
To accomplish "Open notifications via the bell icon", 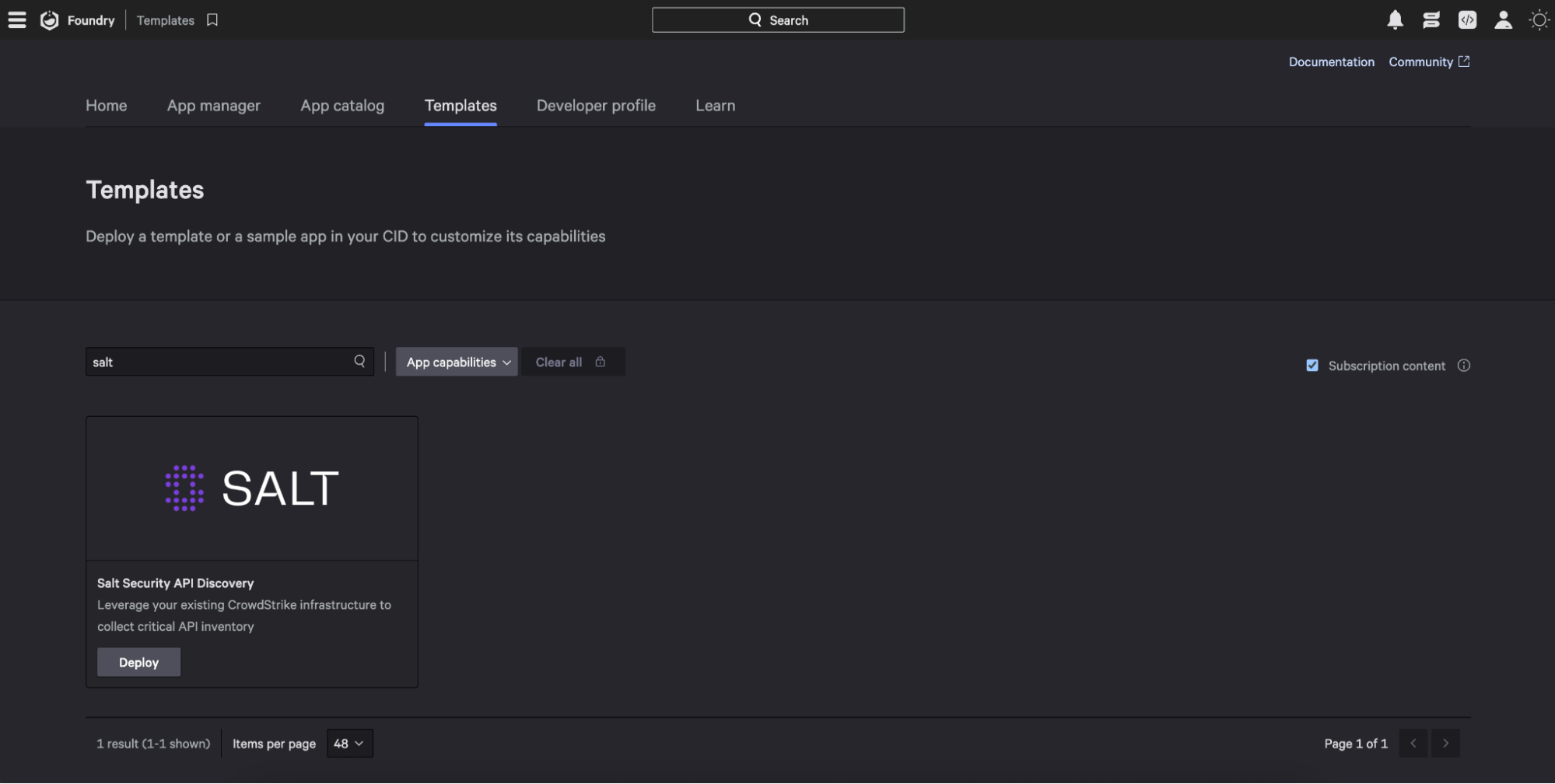I will pos(1394,19).
